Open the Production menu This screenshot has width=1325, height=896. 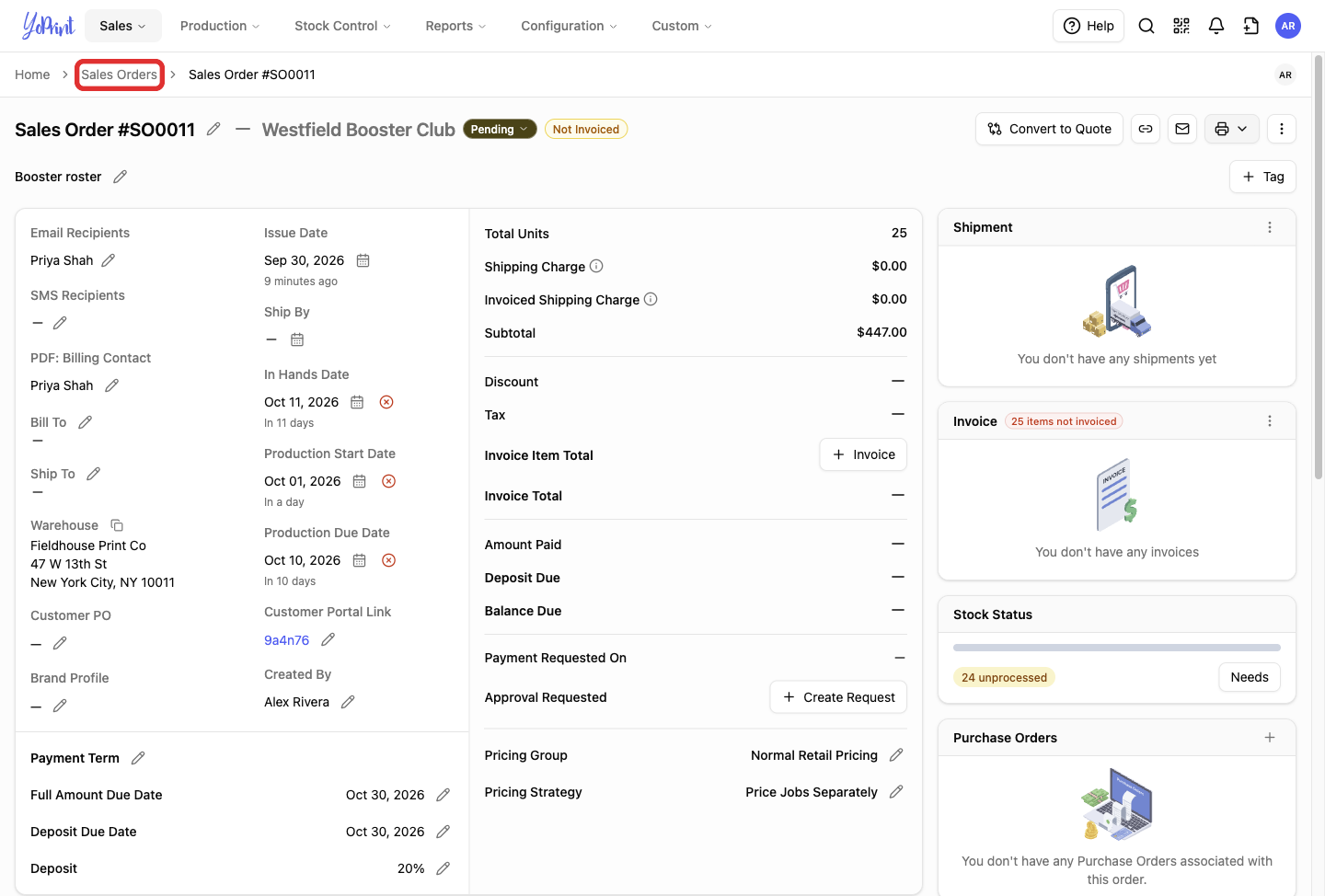tap(220, 26)
